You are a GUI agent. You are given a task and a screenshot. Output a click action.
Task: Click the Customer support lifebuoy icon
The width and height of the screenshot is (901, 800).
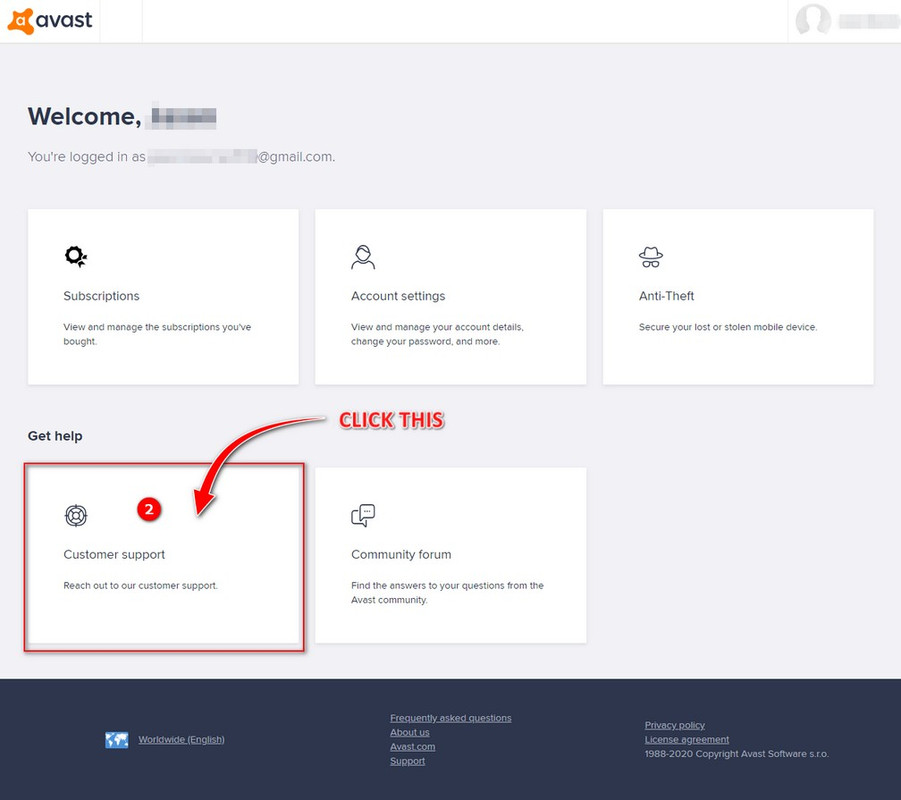pos(76,516)
